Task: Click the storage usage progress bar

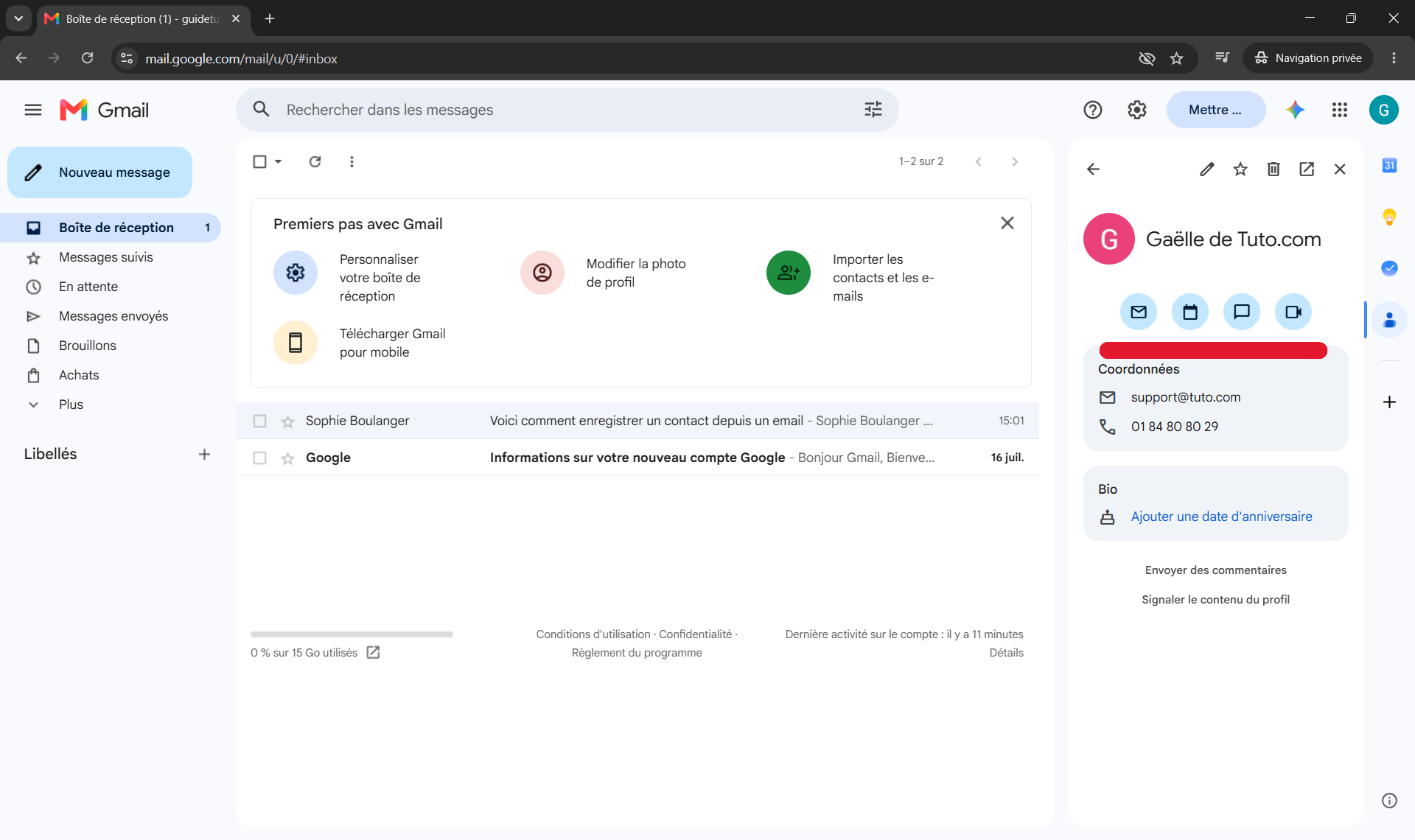Action: (352, 634)
